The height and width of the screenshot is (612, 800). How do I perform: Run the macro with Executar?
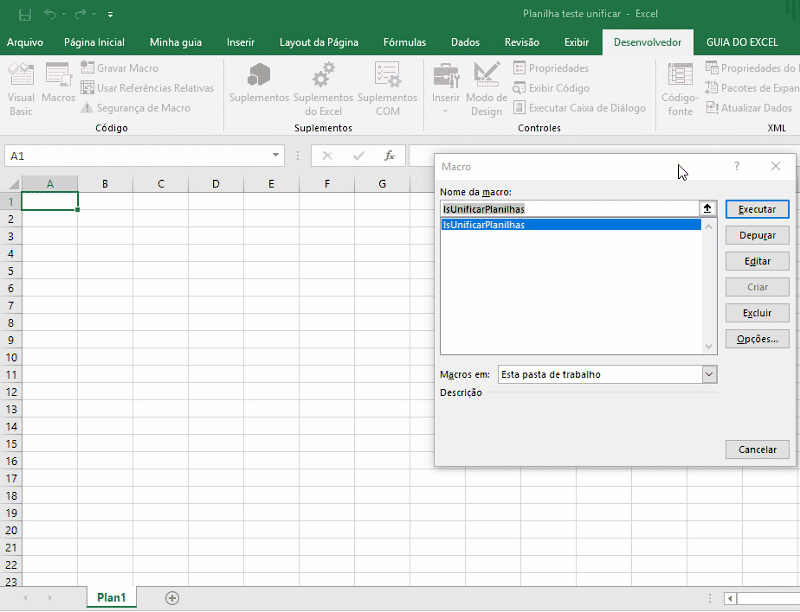(x=757, y=210)
